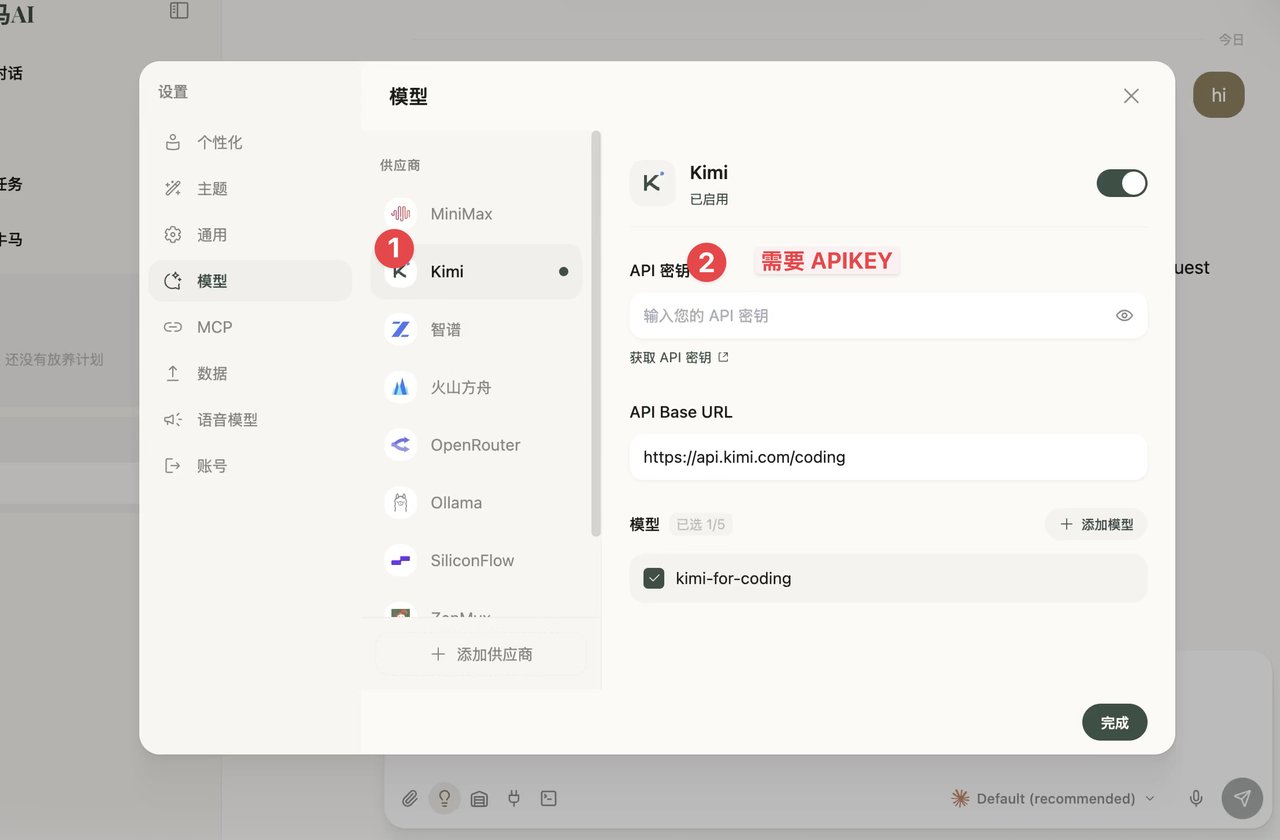The image size is (1280, 840).
Task: Show API key with the eye icon
Action: [1124, 315]
